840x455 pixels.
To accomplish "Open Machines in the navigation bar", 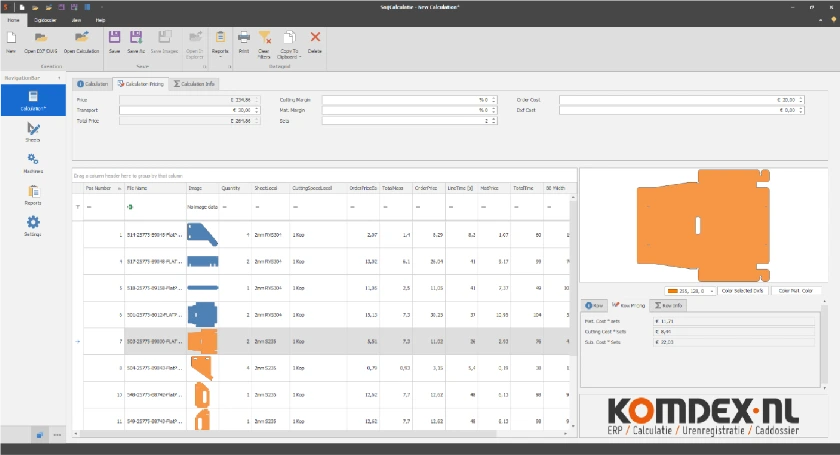I will click(x=33, y=164).
